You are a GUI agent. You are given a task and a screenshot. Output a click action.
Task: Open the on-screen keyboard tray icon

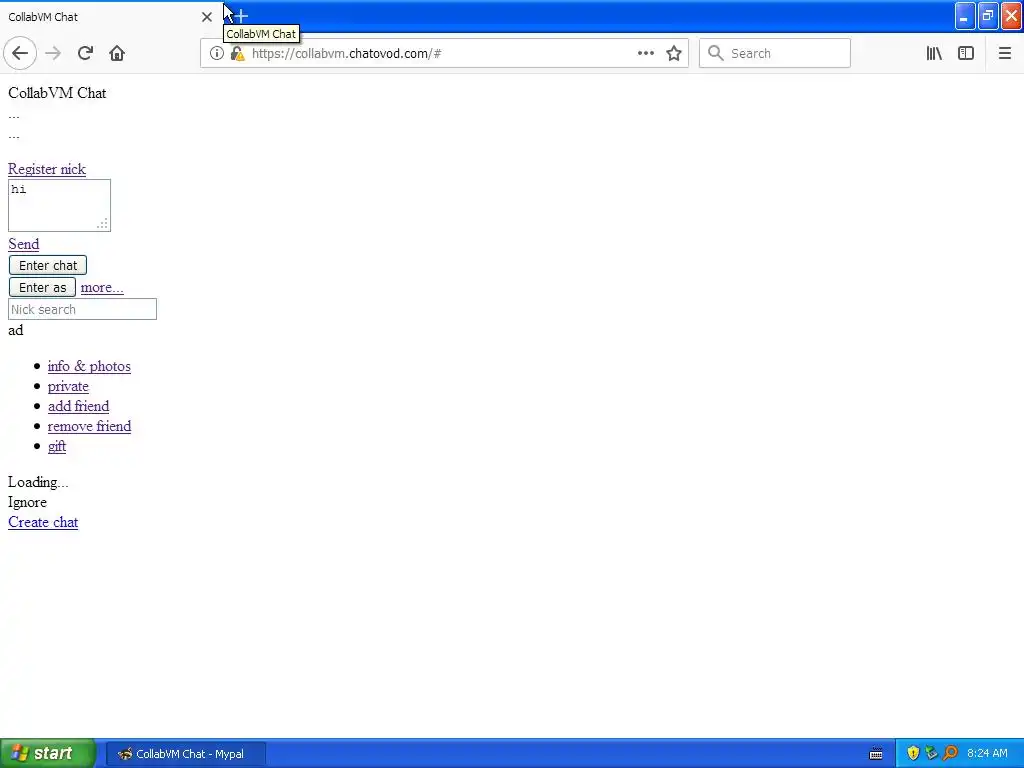876,754
